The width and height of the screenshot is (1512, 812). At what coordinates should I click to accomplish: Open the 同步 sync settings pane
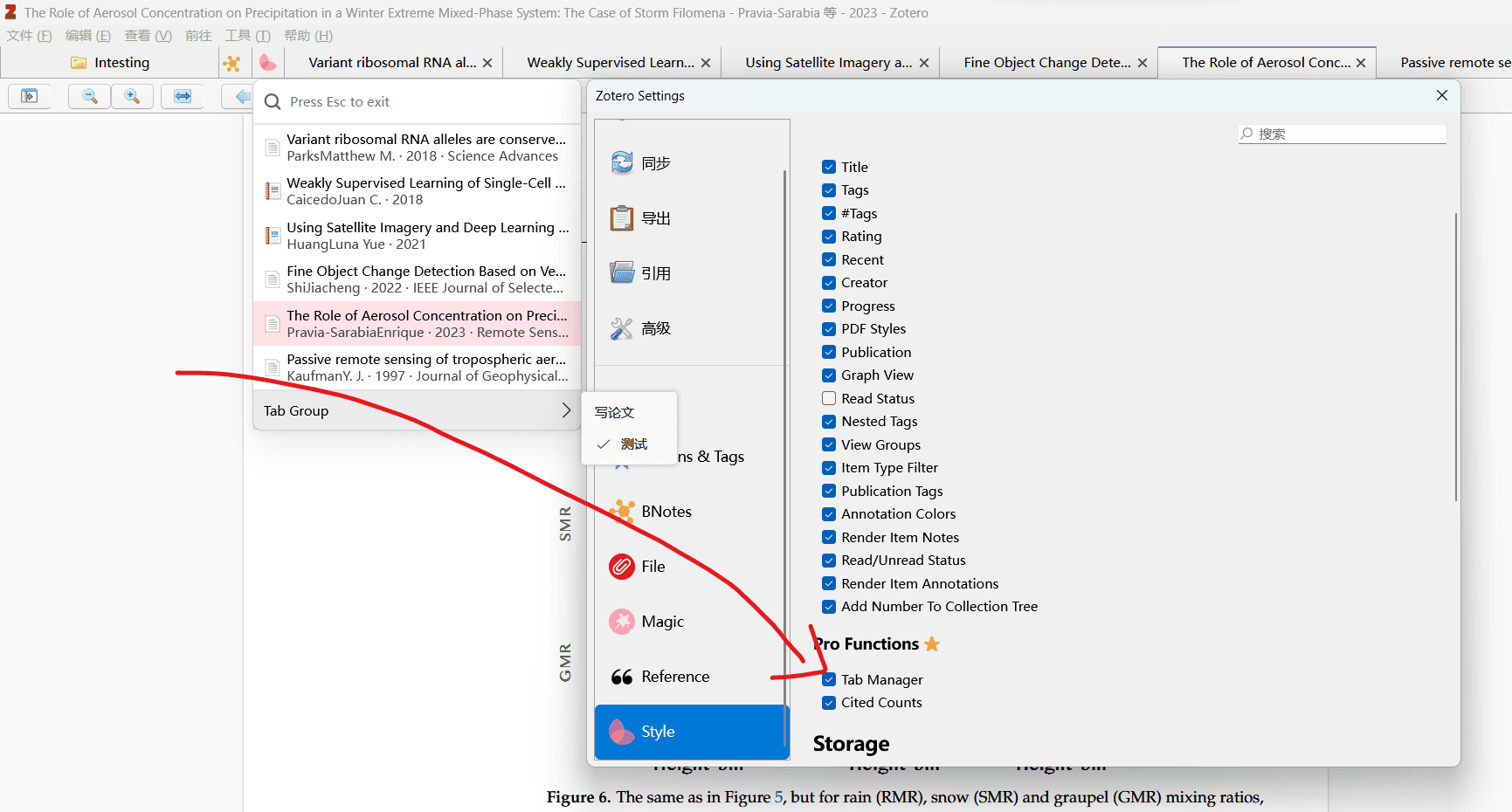pyautogui.click(x=655, y=163)
